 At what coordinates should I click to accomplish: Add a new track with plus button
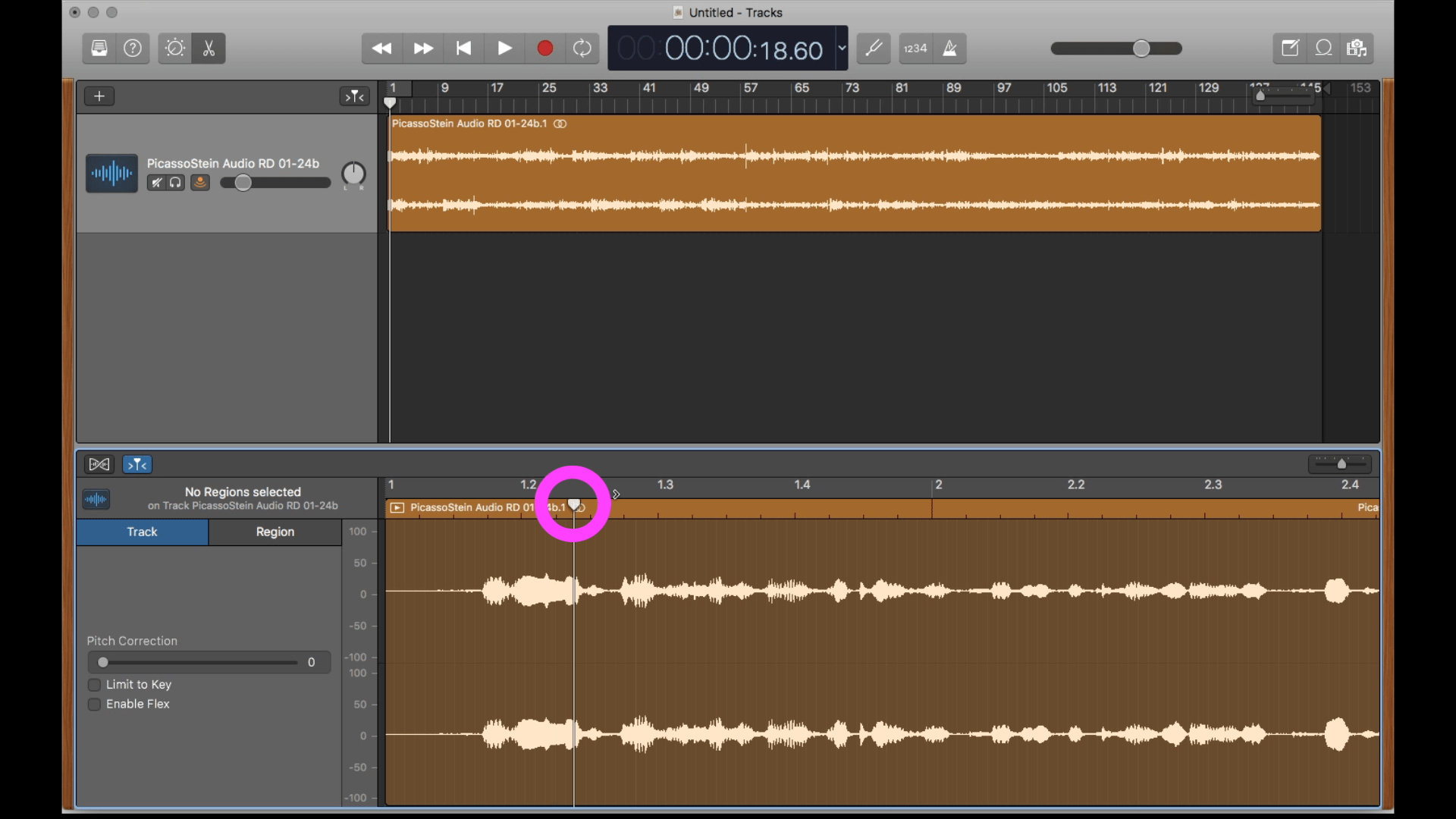99,96
